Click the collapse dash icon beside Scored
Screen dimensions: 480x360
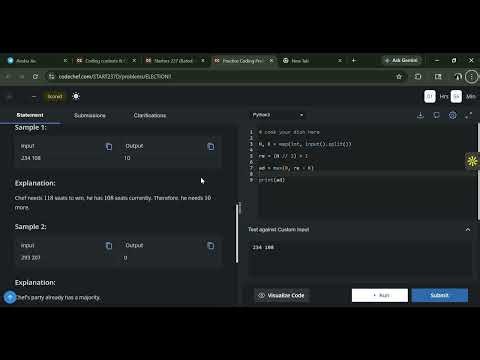[x=34, y=97]
